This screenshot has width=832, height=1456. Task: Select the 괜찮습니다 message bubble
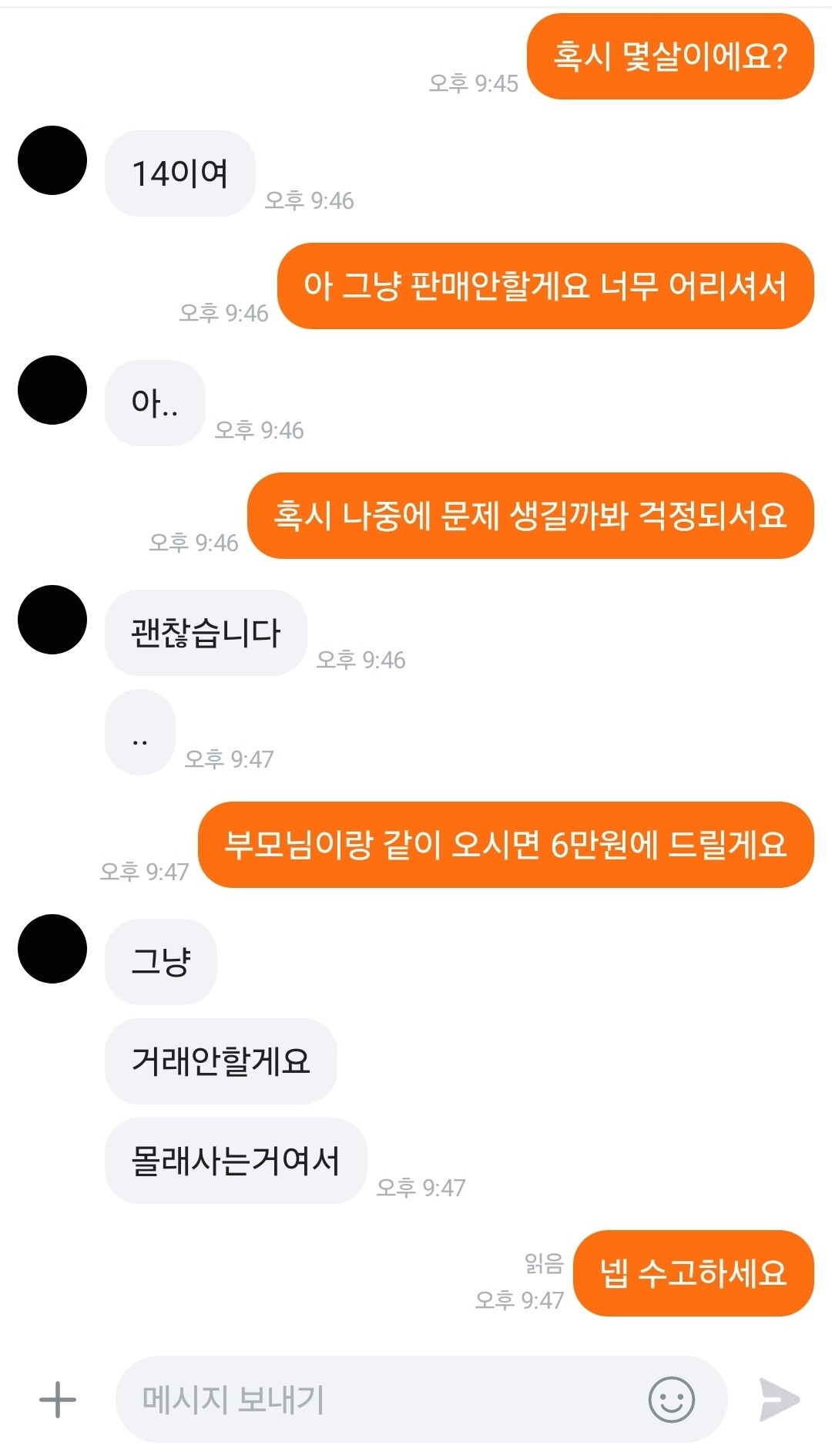point(206,633)
